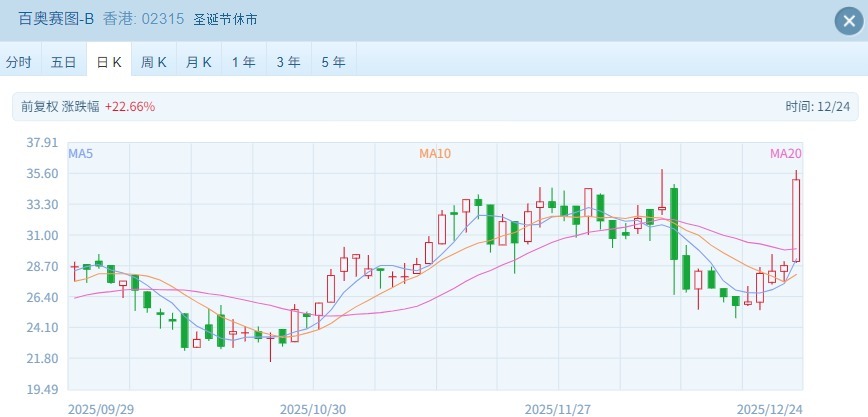Select the 日K tab
The width and height of the screenshot is (868, 417).
point(109,62)
